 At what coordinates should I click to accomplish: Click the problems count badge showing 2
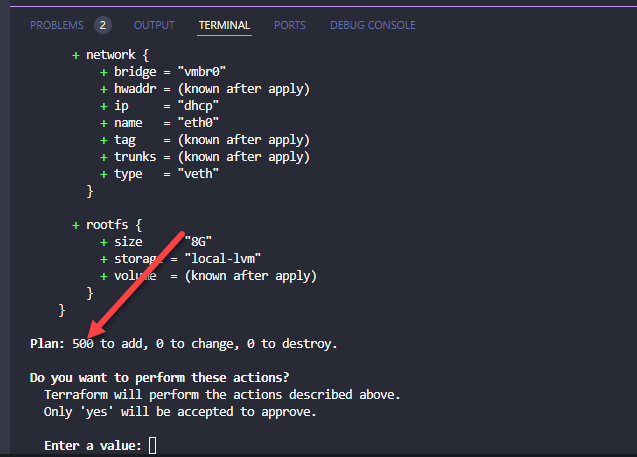click(x=103, y=25)
